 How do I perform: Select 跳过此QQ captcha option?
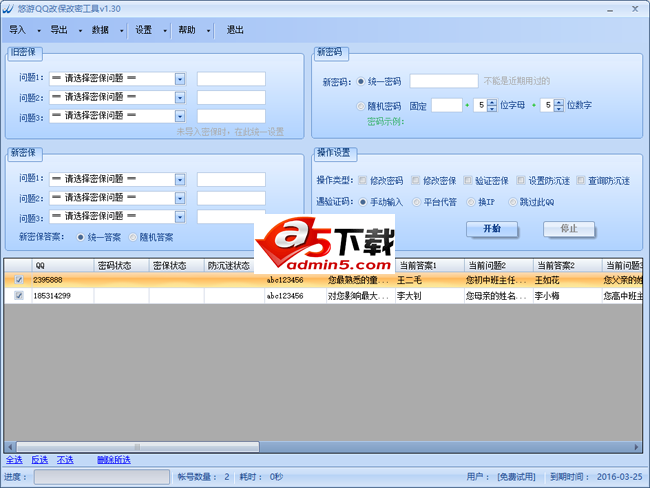pos(513,202)
